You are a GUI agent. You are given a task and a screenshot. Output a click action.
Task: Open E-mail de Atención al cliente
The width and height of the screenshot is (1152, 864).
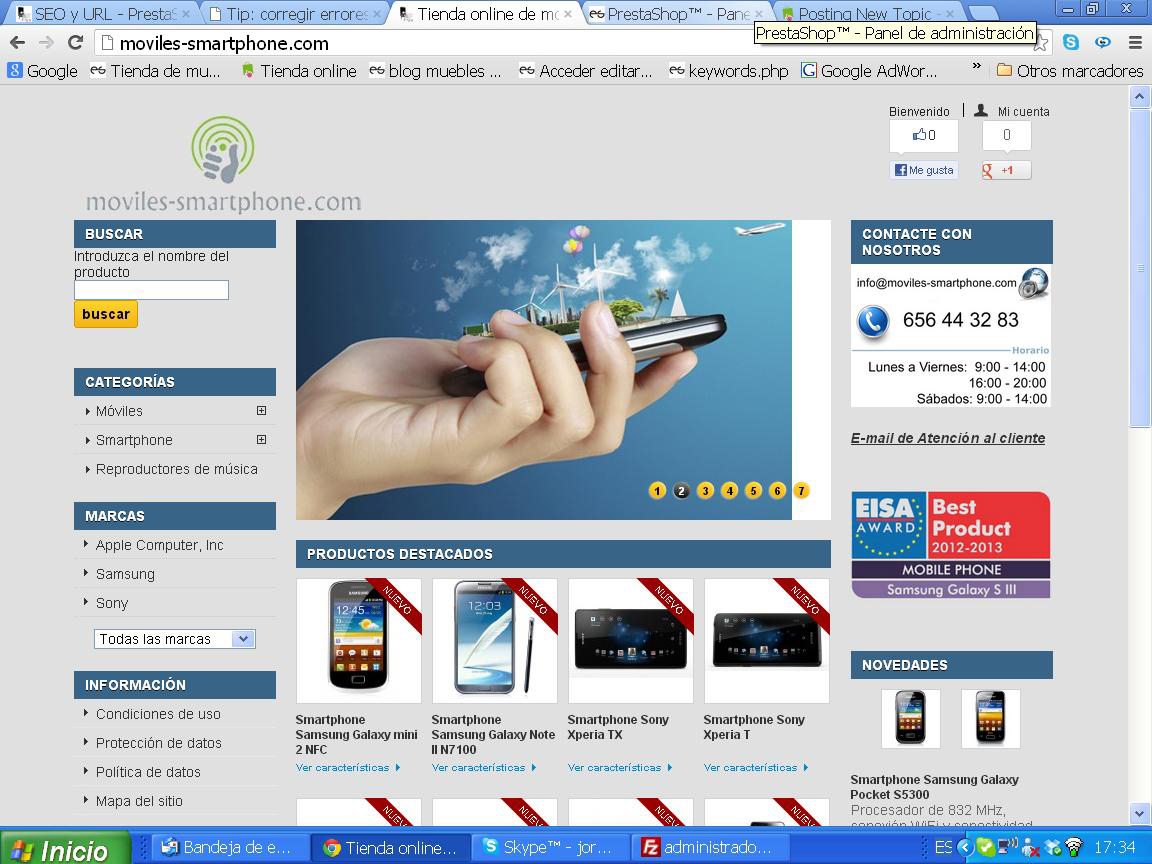(948, 438)
